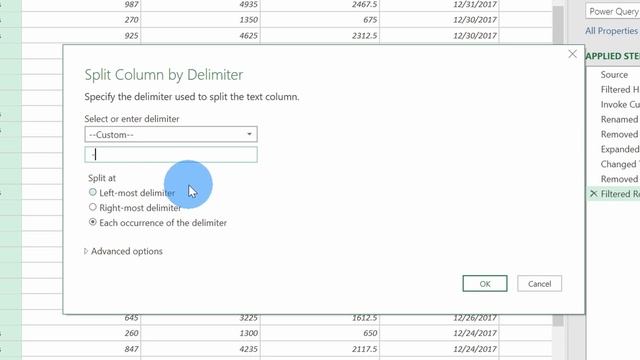Screen dimensions: 640x360
Task: Click cell with value 650
Action: tap(320, 333)
